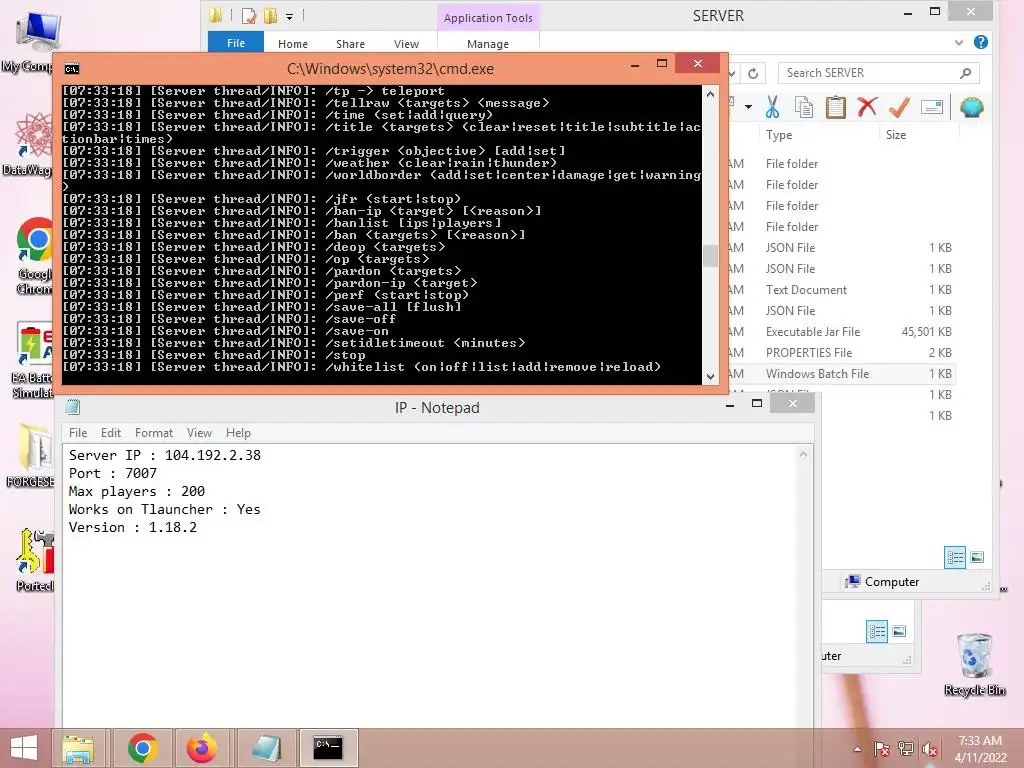Open Notepad's Help menu
This screenshot has height=768, width=1024.
(x=238, y=432)
